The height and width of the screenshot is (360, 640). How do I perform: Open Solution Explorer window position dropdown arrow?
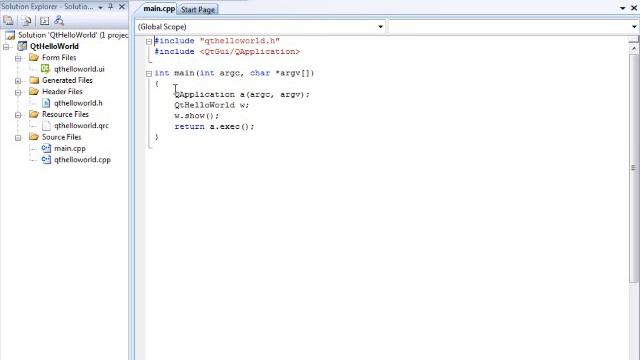(x=100, y=7)
